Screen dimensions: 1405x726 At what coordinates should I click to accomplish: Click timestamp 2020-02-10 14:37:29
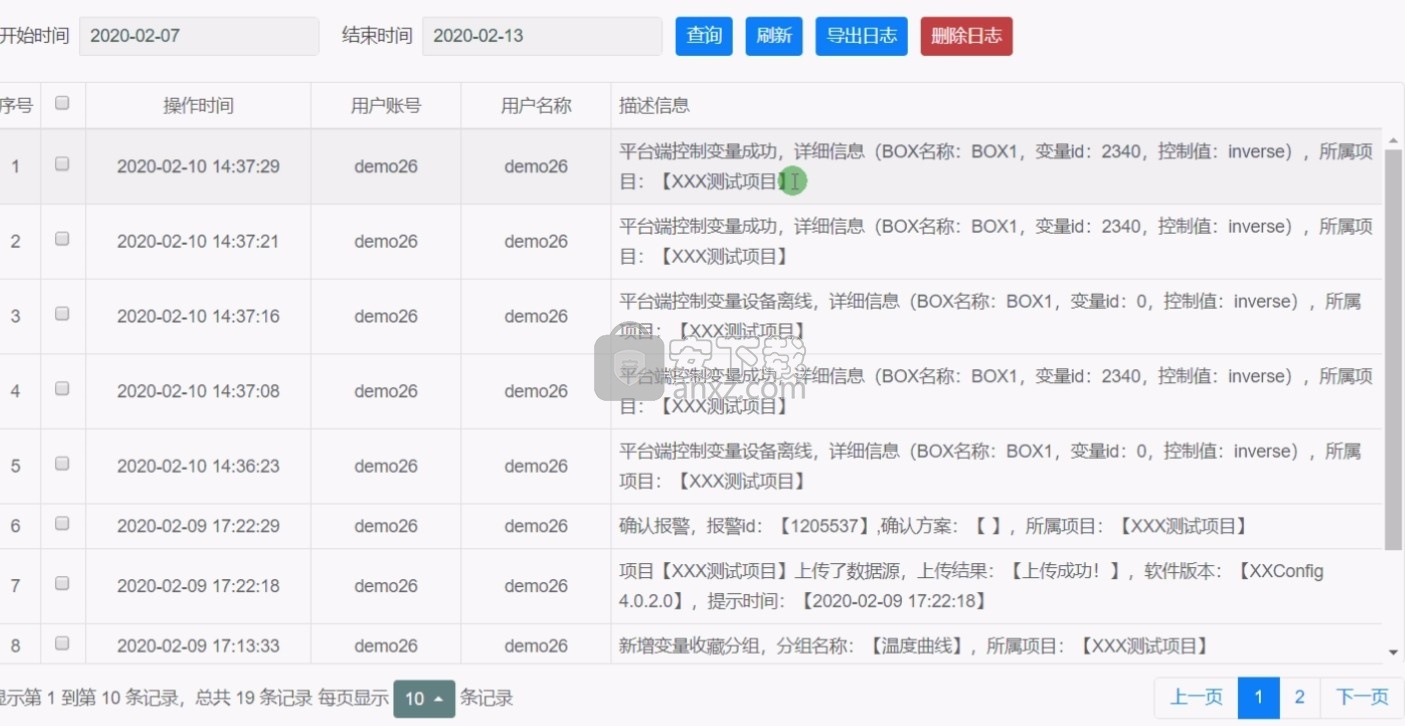point(198,166)
